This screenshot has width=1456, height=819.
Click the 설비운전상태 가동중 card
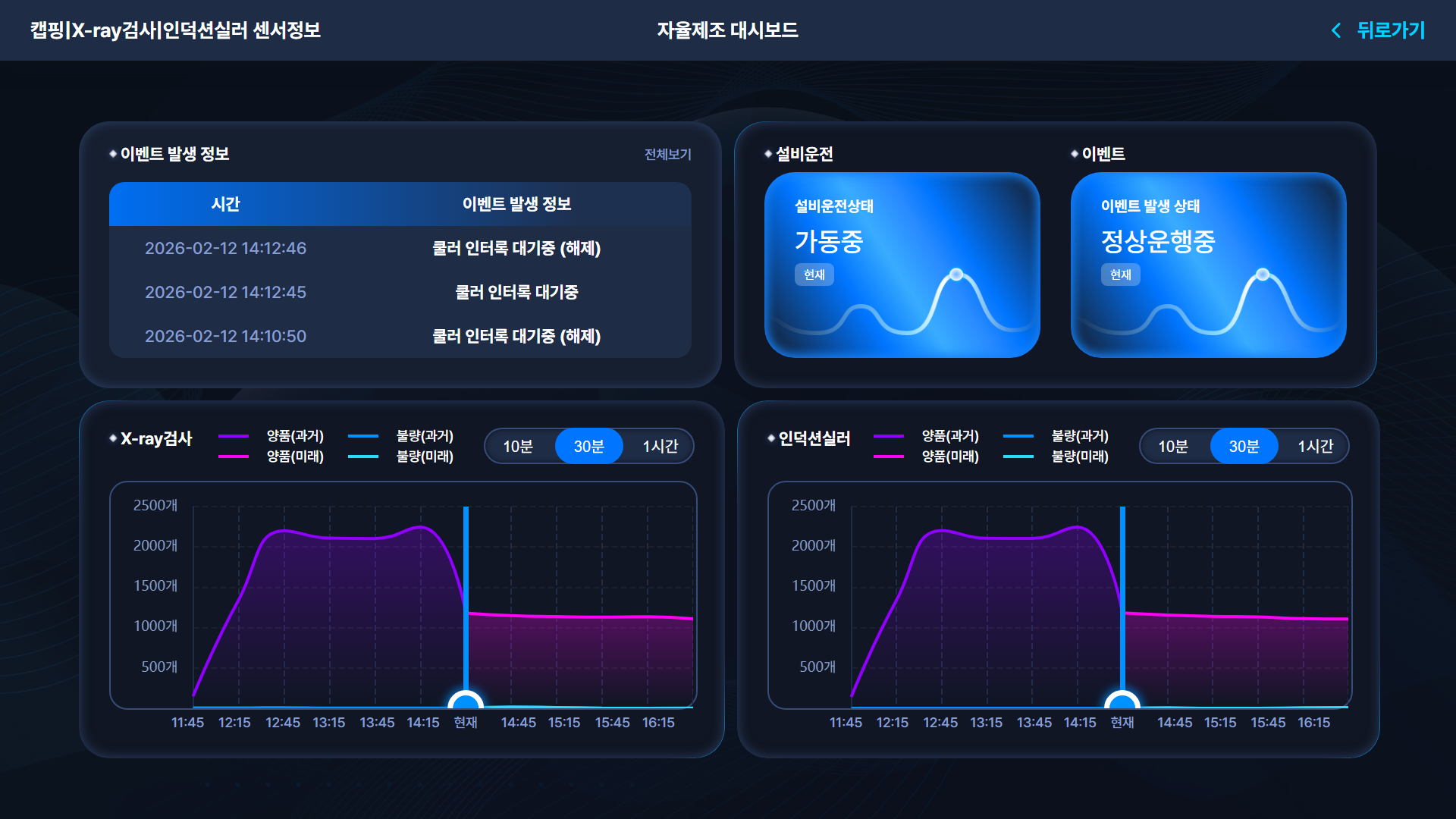[x=902, y=265]
